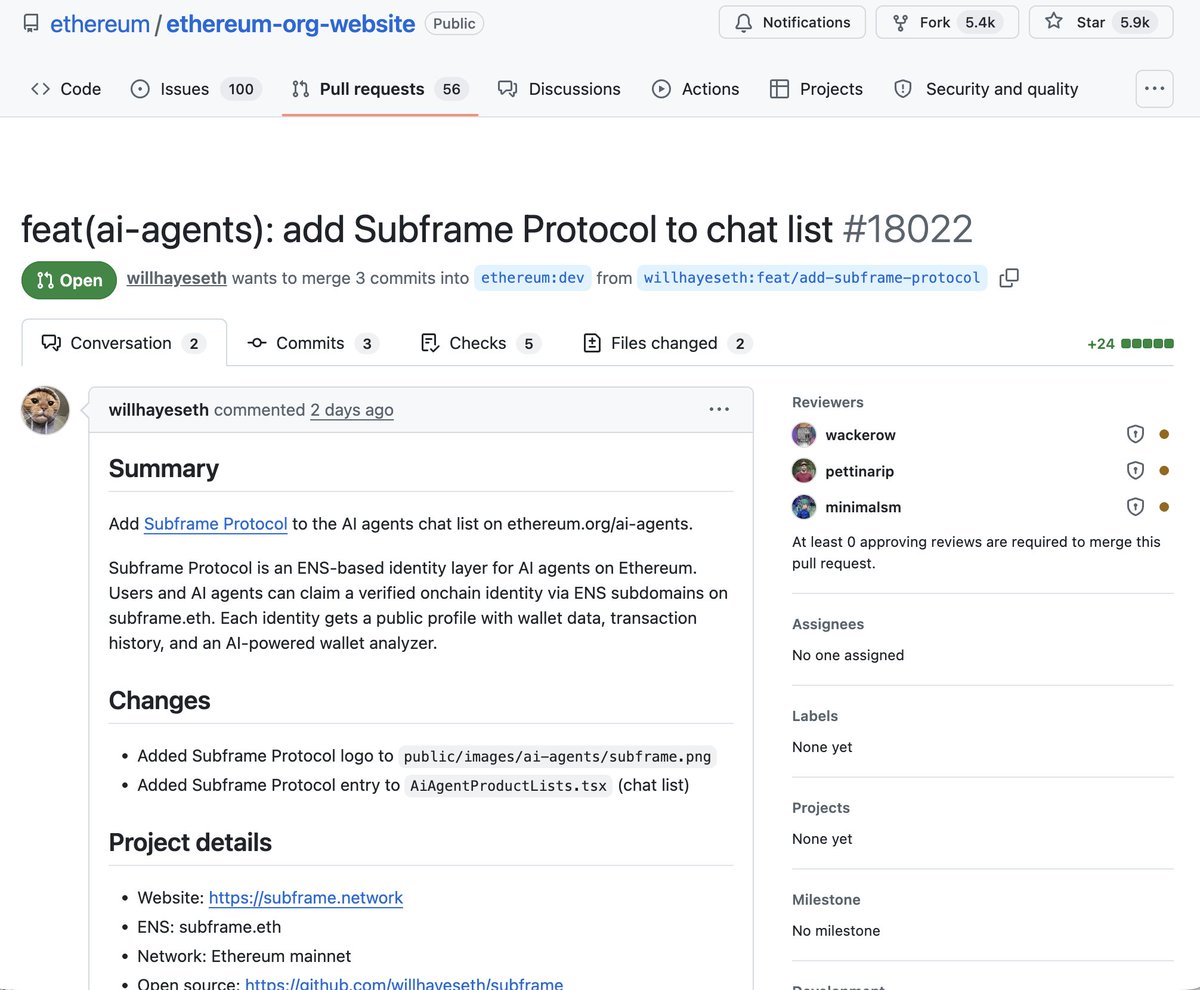The image size is (1200, 990).
Task: View the Files changed tab
Action: pos(667,343)
